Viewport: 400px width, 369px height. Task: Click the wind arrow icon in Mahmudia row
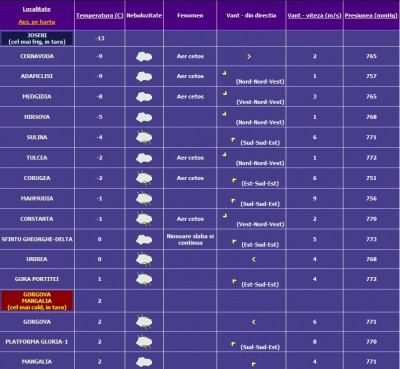coord(233,201)
